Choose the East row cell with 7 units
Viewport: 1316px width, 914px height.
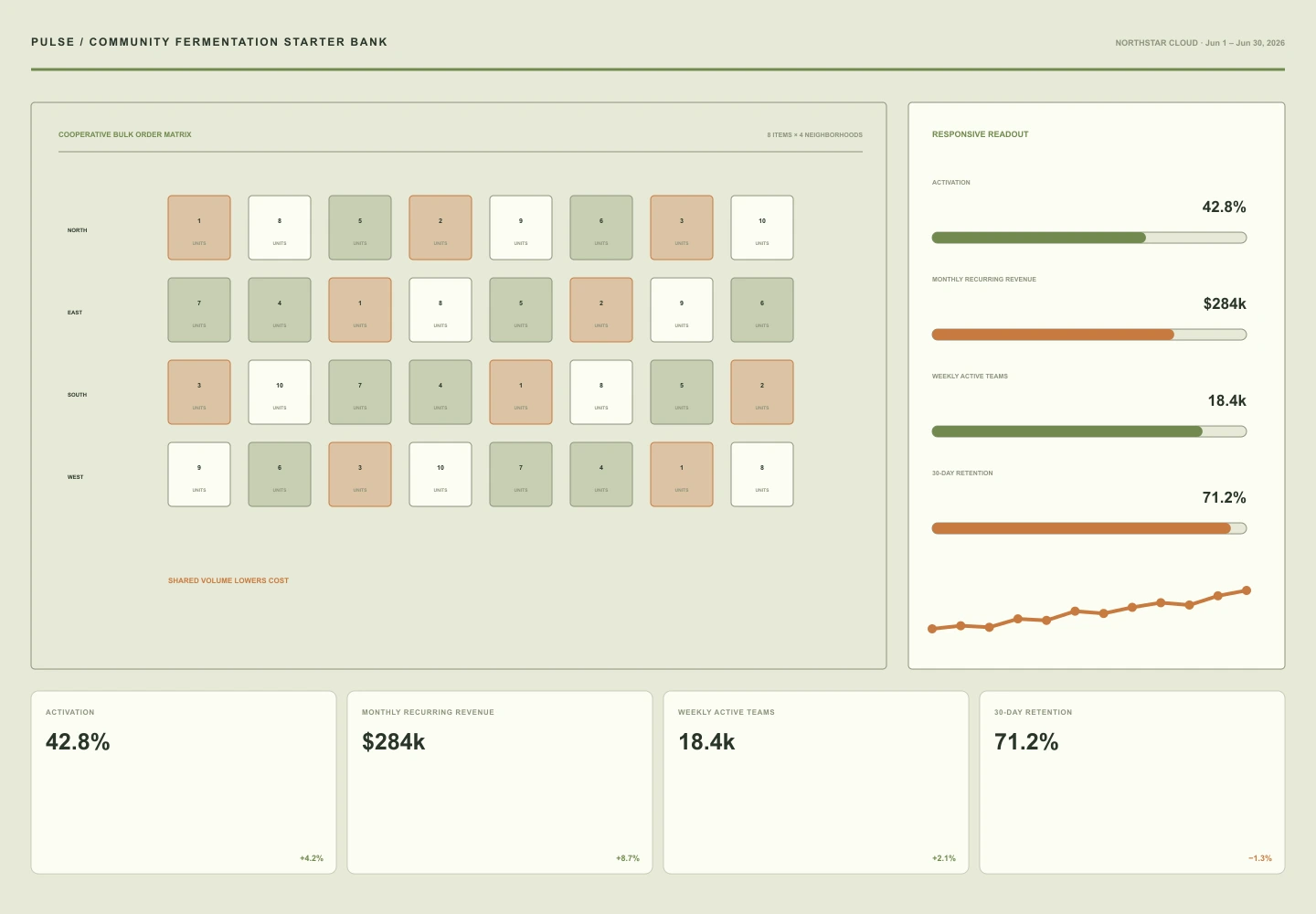[x=199, y=310]
